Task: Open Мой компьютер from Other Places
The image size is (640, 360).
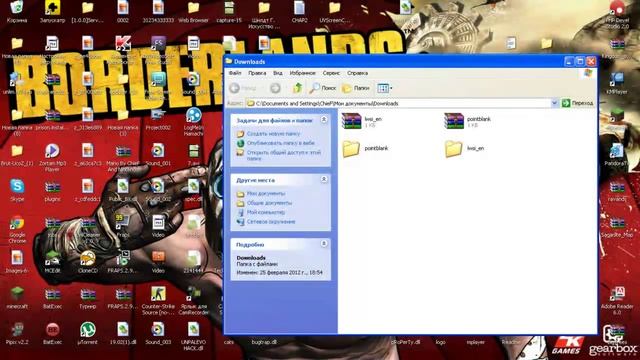Action: click(x=266, y=212)
